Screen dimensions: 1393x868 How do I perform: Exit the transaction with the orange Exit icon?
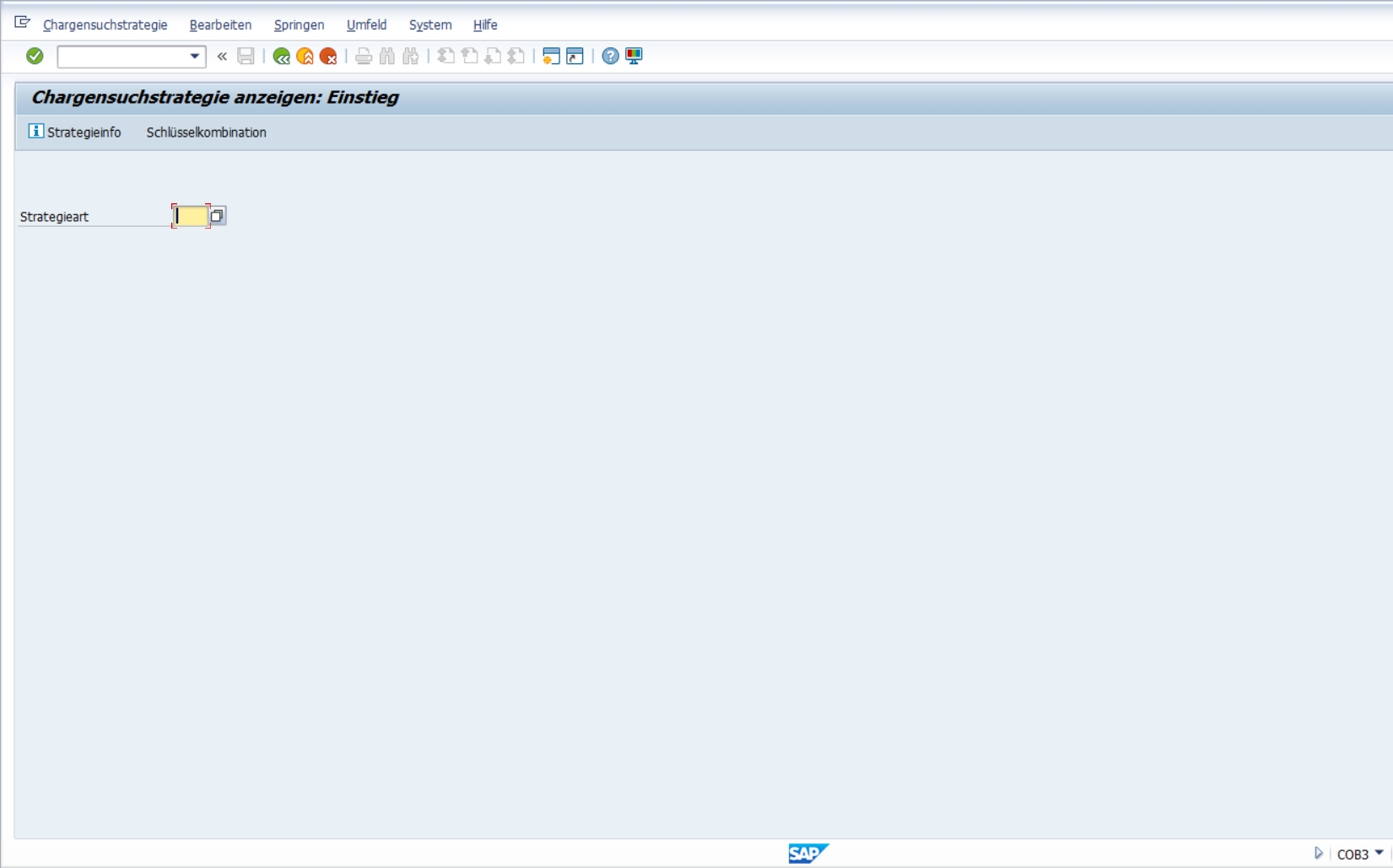305,57
